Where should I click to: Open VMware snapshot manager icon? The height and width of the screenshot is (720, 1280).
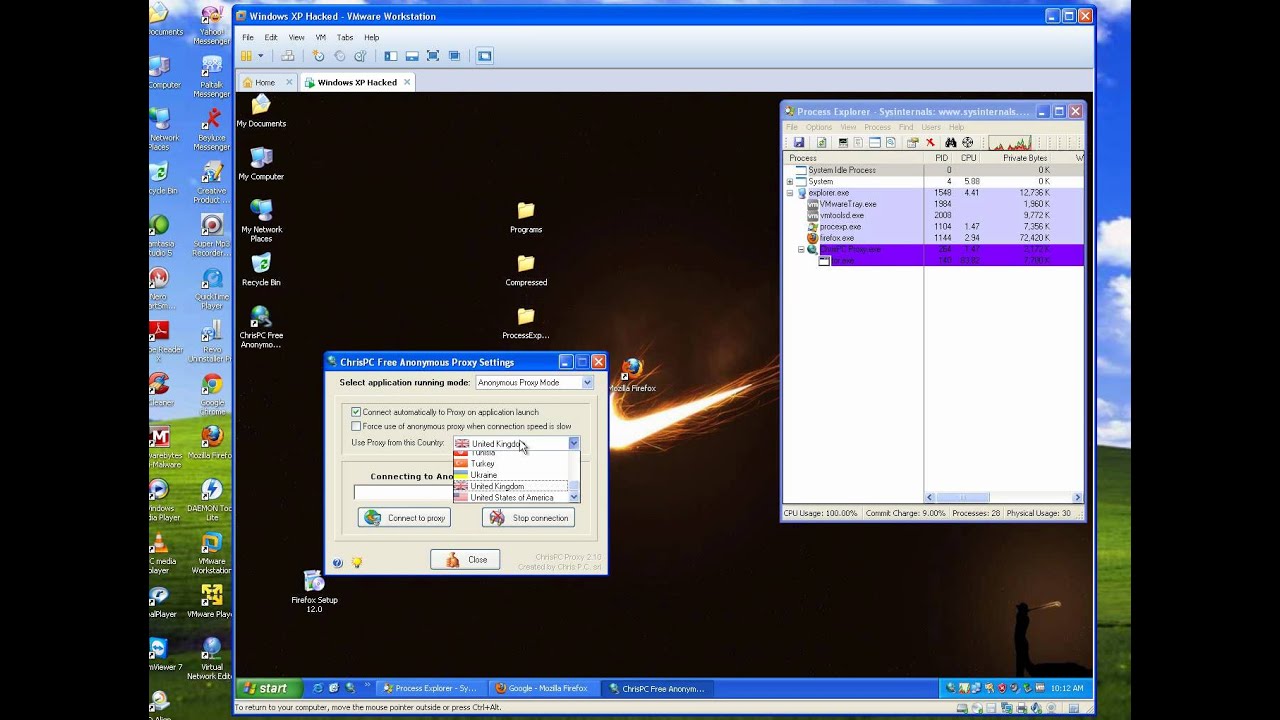coord(360,56)
